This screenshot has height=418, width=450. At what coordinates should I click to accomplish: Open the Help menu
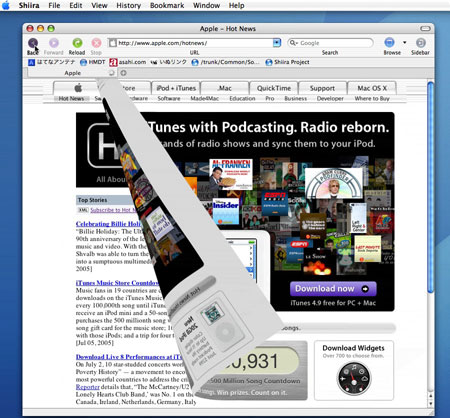236,5
